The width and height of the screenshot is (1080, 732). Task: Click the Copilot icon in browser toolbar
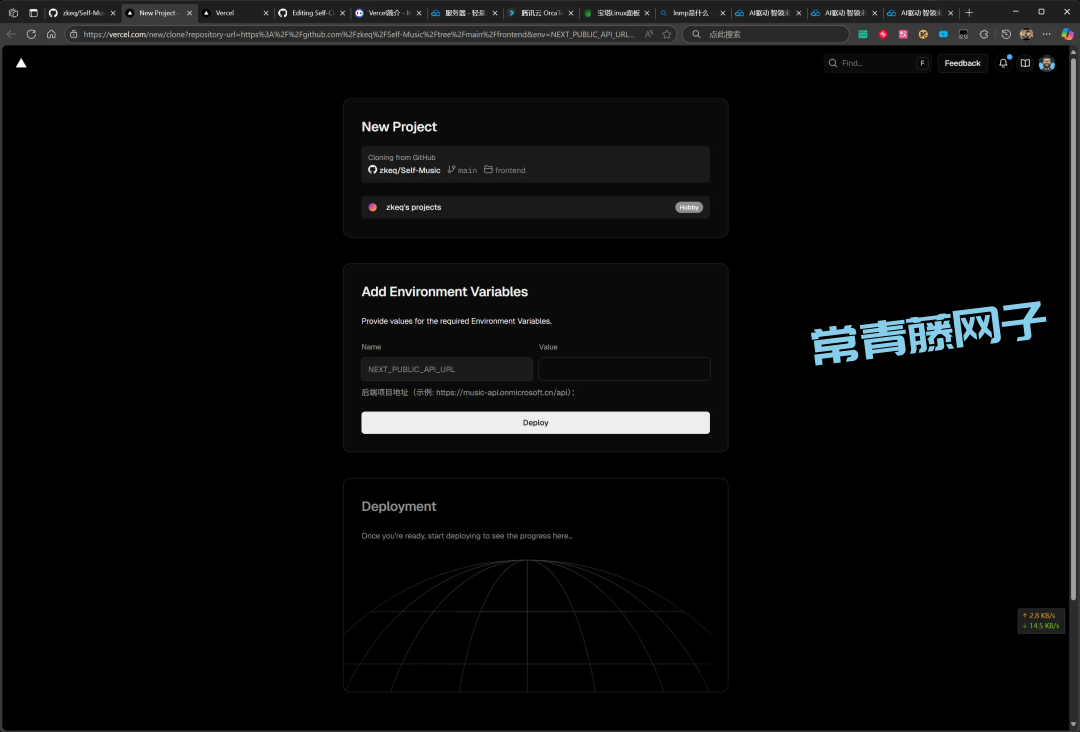click(x=1067, y=34)
